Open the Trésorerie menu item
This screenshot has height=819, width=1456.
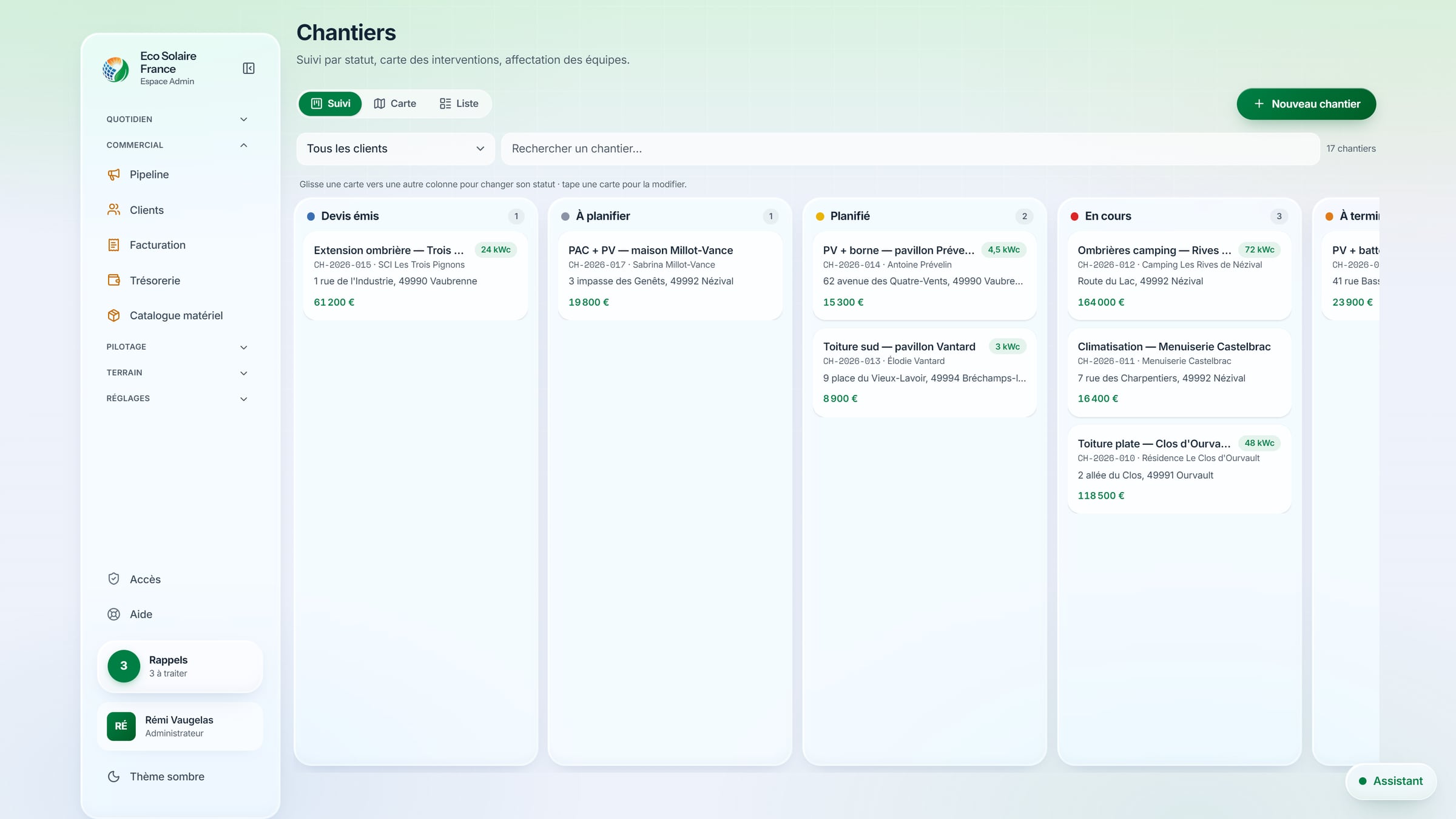(x=180, y=280)
